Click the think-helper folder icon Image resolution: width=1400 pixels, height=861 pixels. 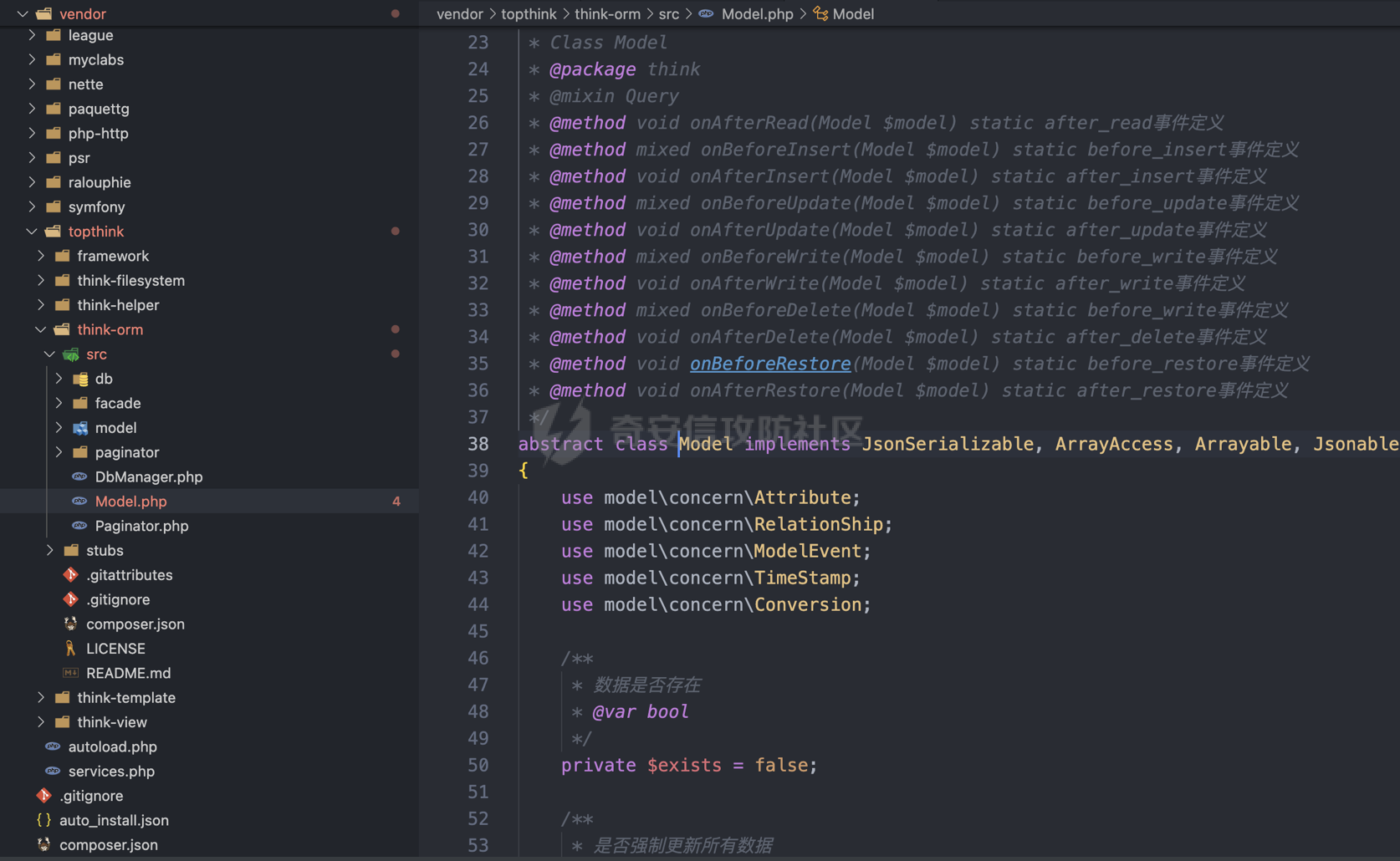[63, 305]
